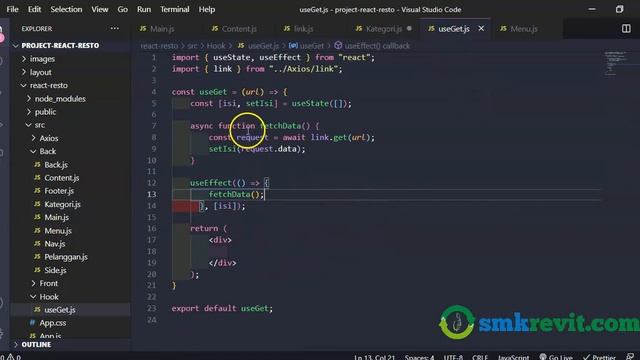Click the JS icon beside Nav.js

point(37,243)
